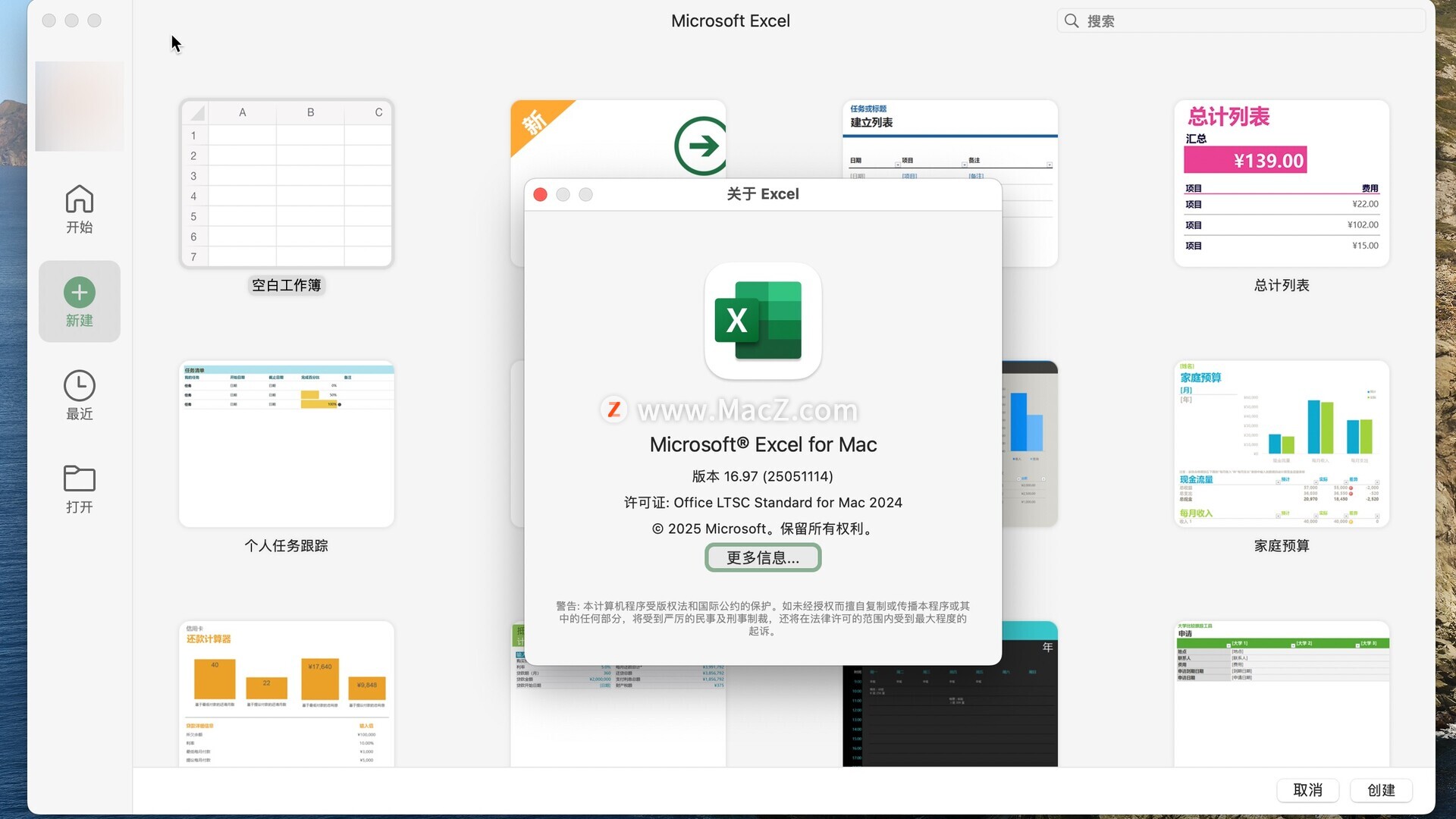Choose the 个人任务跟踪 template thumbnail
1456x819 pixels.
tap(287, 444)
